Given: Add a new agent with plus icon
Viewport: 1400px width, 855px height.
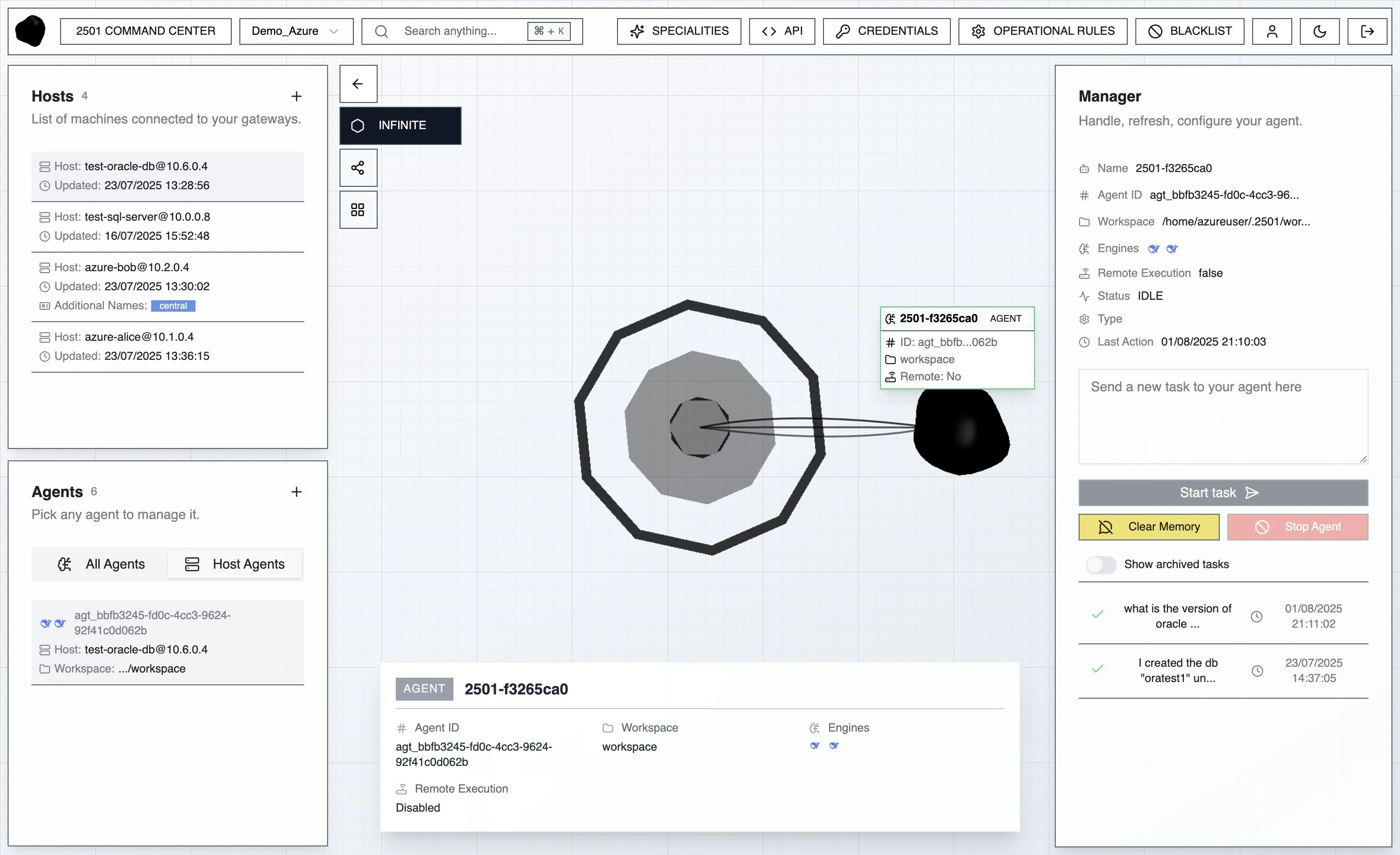Looking at the screenshot, I should pyautogui.click(x=296, y=492).
